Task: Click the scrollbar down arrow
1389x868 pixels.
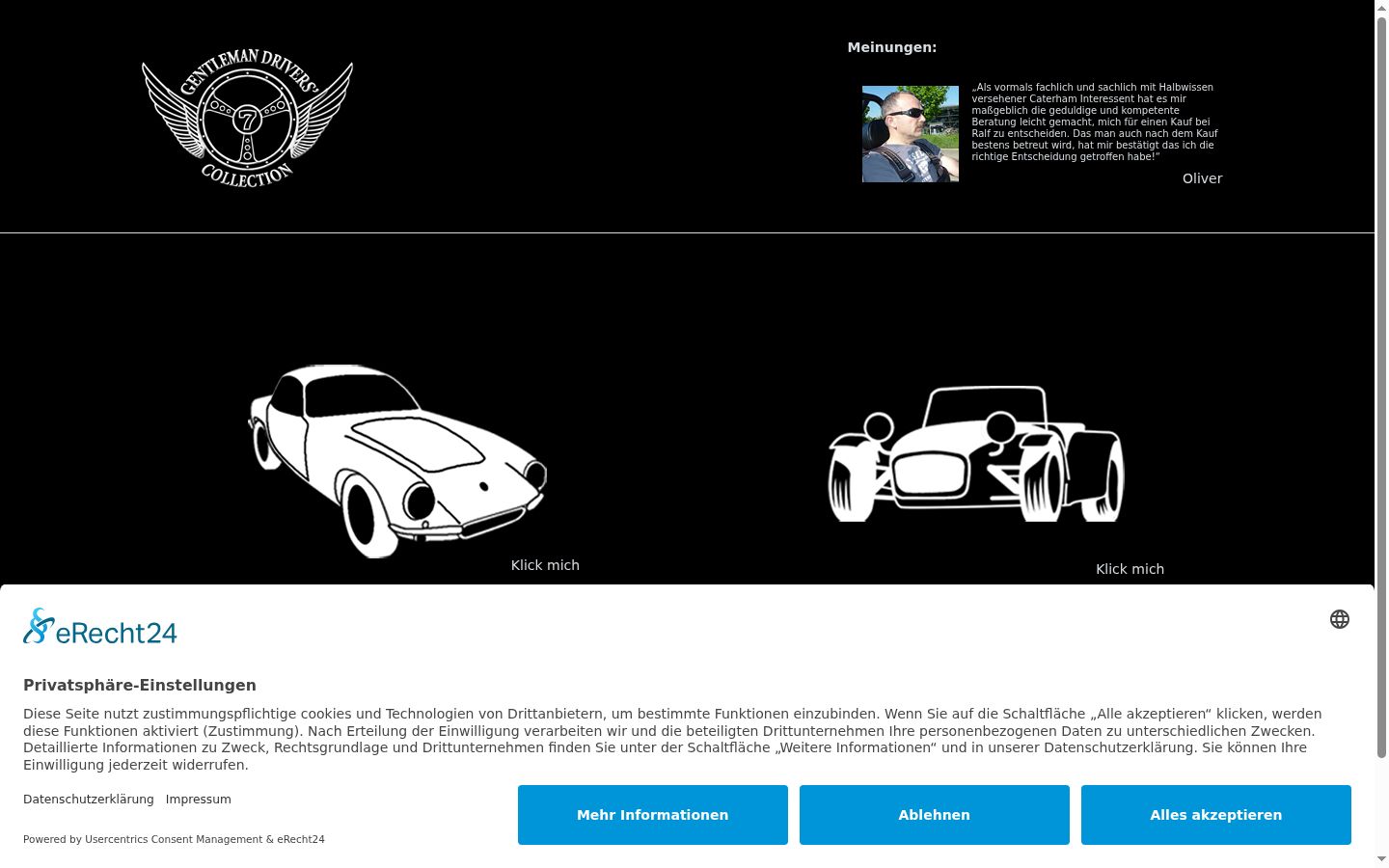Action: 1381,859
